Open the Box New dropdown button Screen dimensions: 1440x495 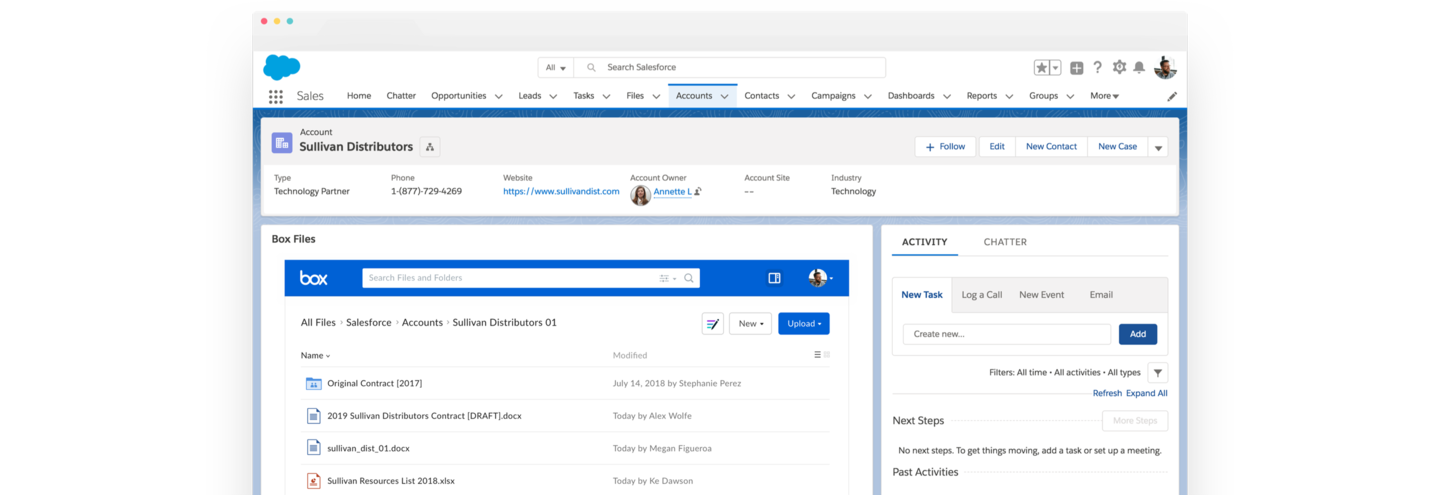pyautogui.click(x=750, y=323)
